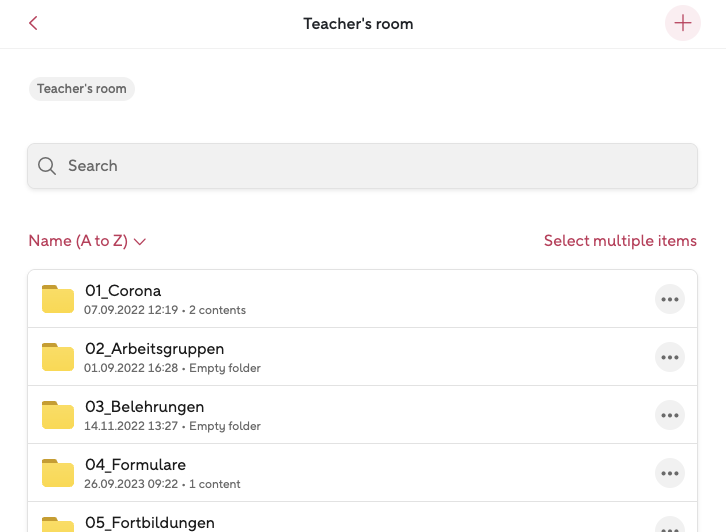Open more options for 01_Corona
Image resolution: width=726 pixels, height=532 pixels.
(x=669, y=299)
